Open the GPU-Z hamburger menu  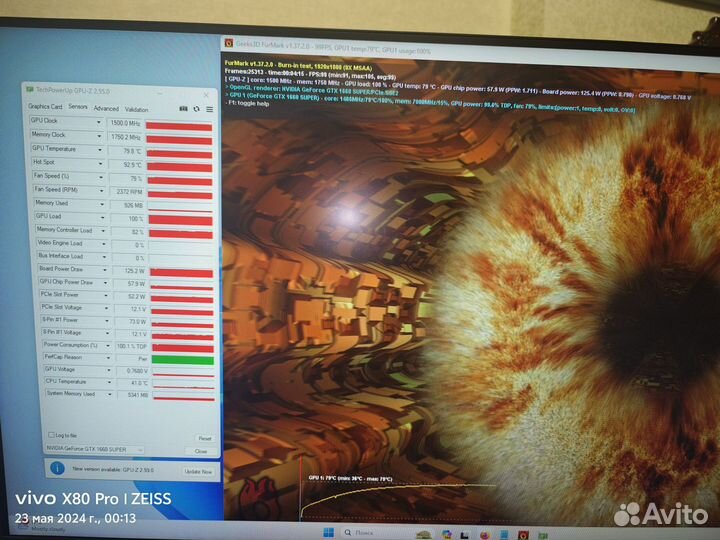click(x=209, y=109)
